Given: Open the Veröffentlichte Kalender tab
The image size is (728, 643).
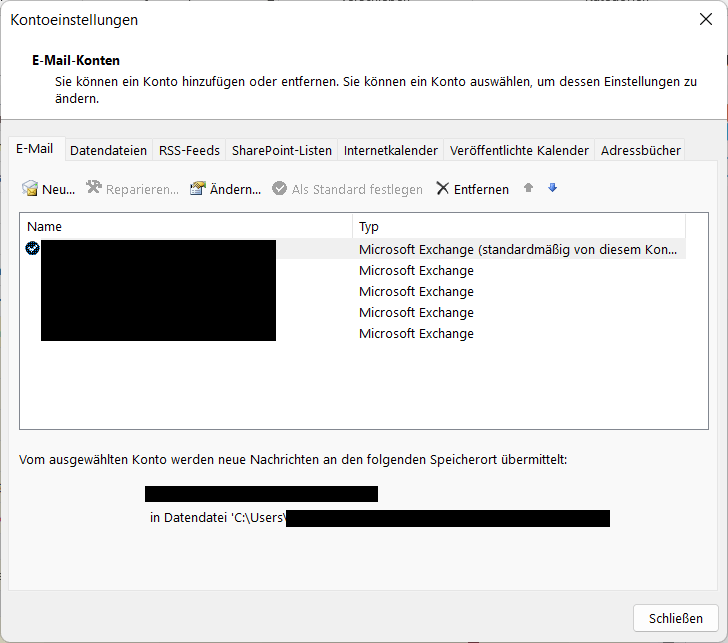Looking at the screenshot, I should (x=519, y=150).
